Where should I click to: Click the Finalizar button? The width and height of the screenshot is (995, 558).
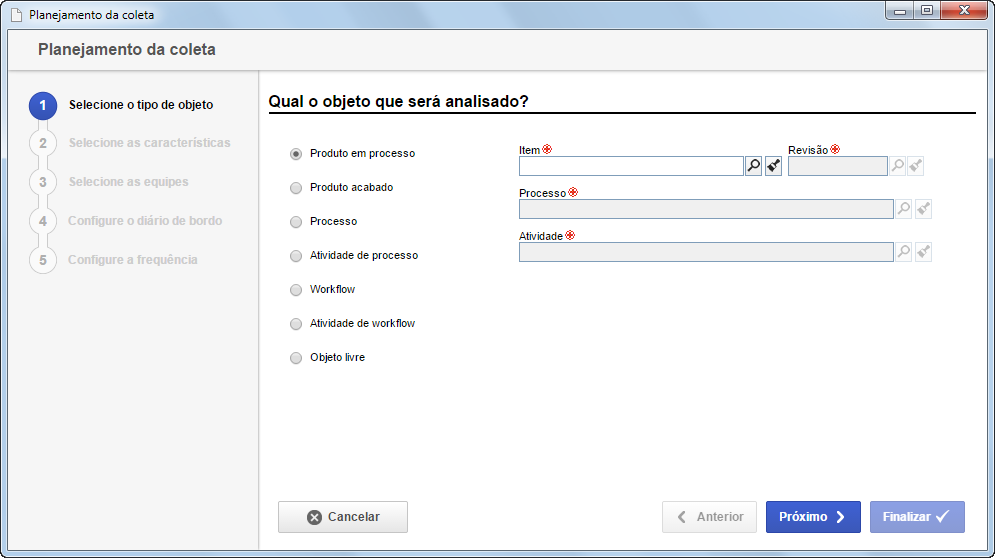(917, 517)
